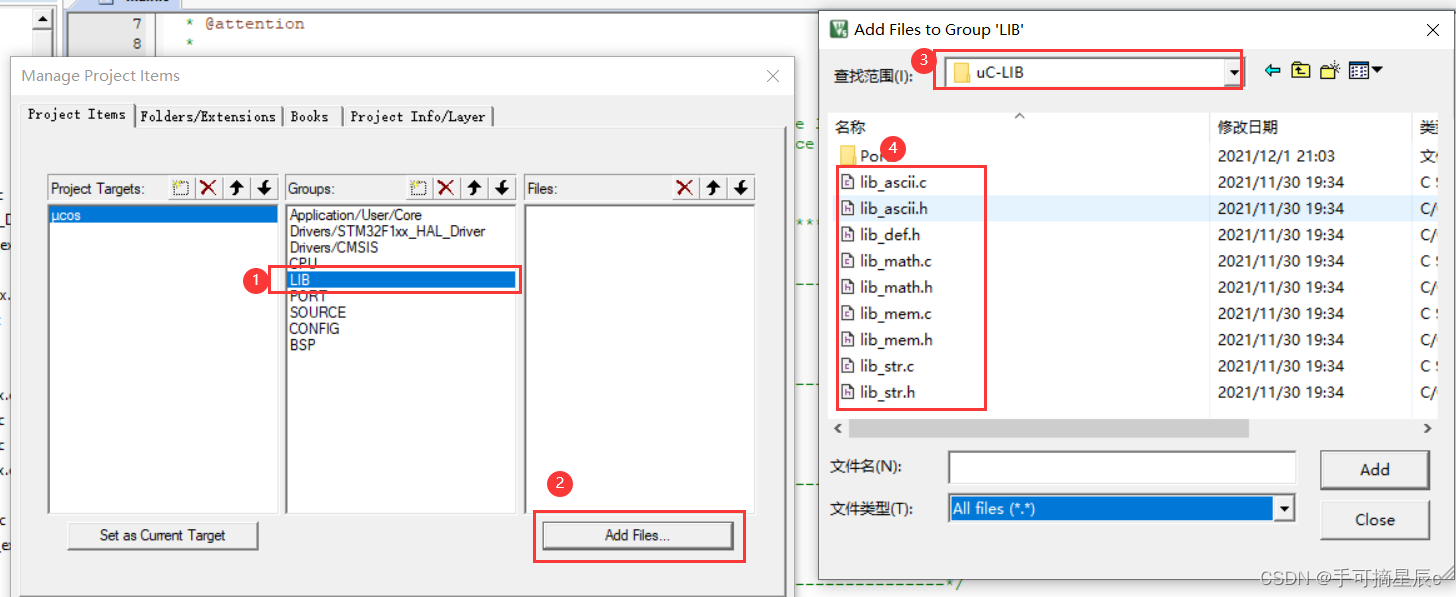Create new folder in file dialog
The image size is (1456, 597).
point(1329,71)
